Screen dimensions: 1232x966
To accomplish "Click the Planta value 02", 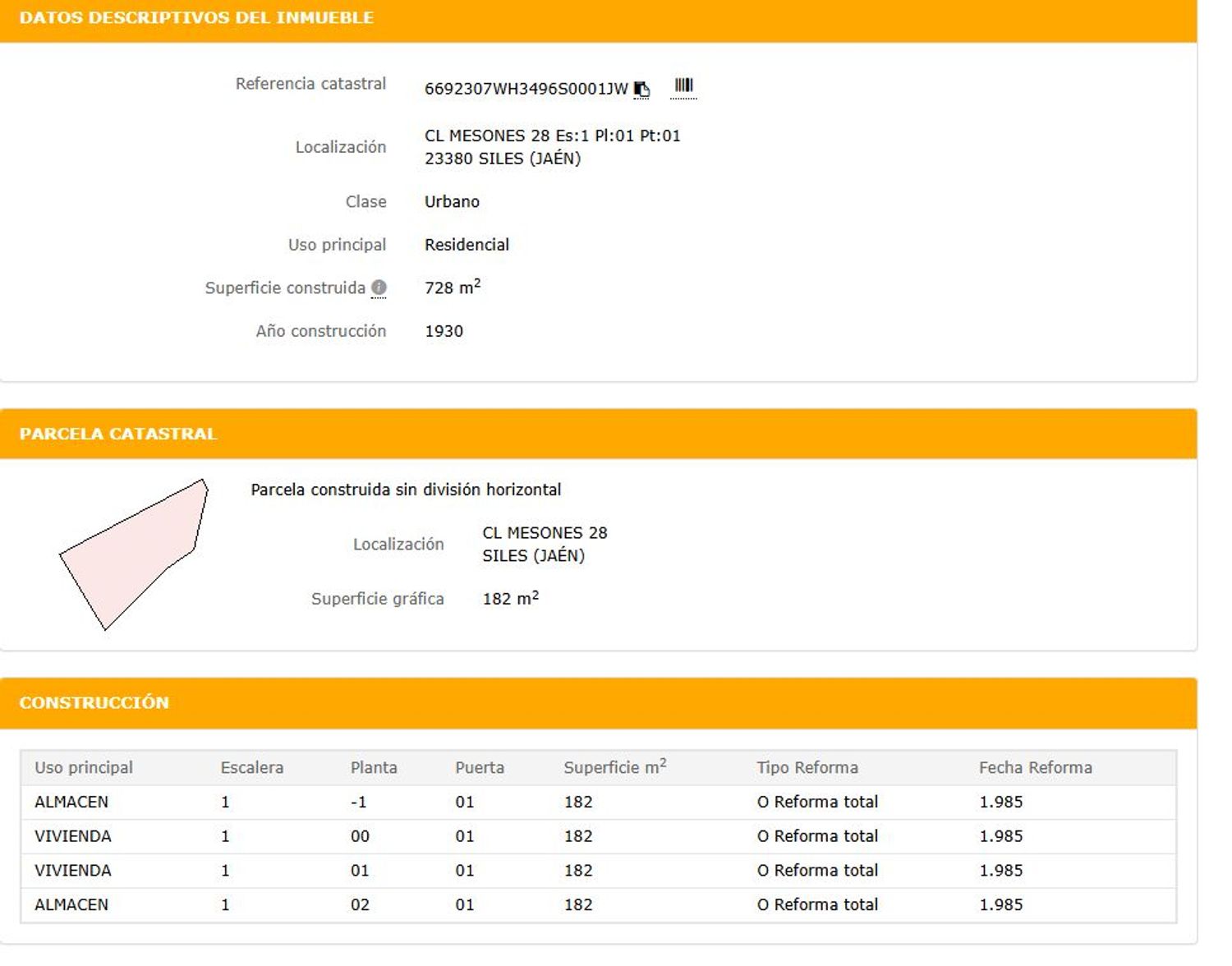I will click(360, 904).
